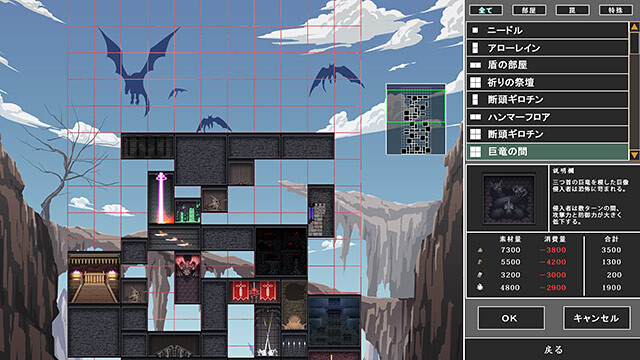This screenshot has width=640, height=360.
Task: Choose the ハンマーフロア list item
Action: pos(547,117)
